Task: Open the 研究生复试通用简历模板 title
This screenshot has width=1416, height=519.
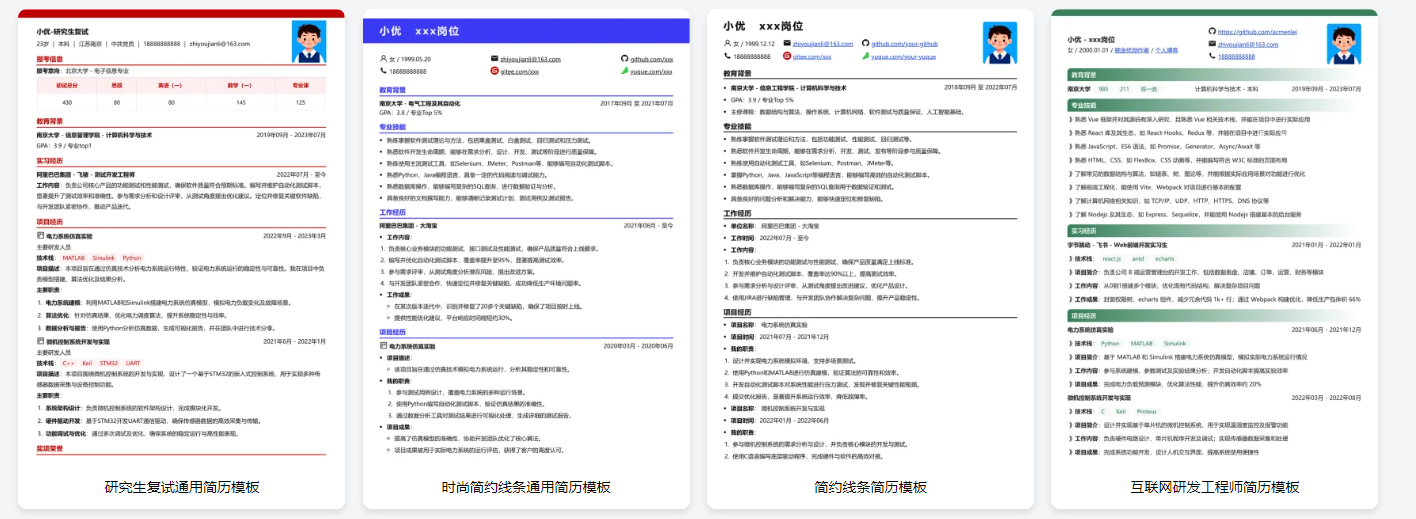Action: click(x=182, y=487)
